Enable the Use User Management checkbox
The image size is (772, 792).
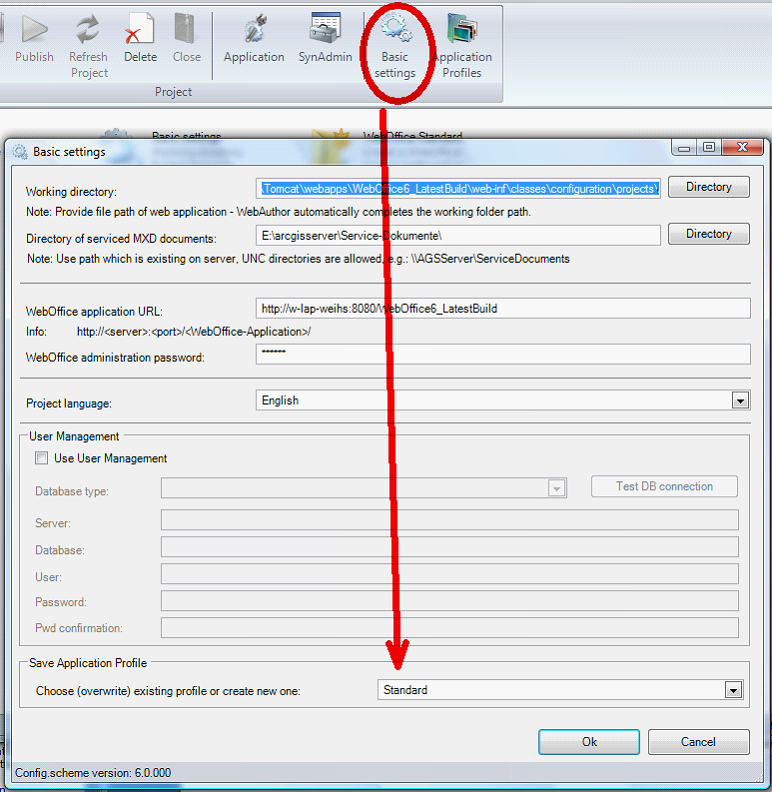[x=41, y=458]
